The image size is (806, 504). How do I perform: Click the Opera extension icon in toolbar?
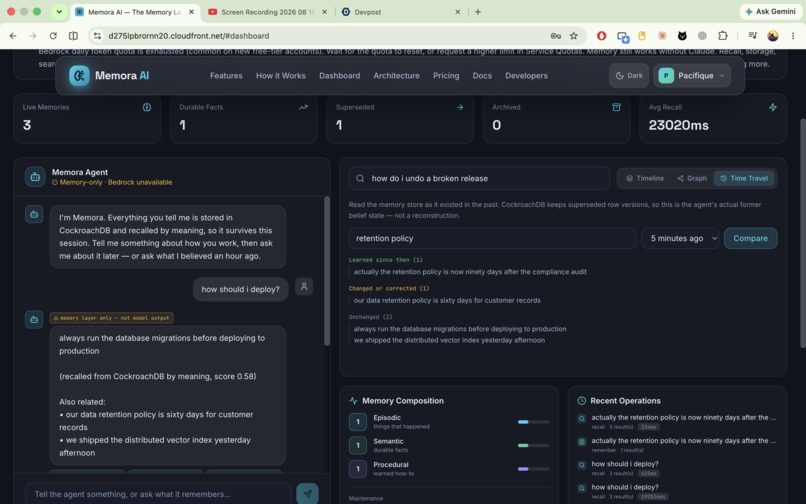(601, 35)
